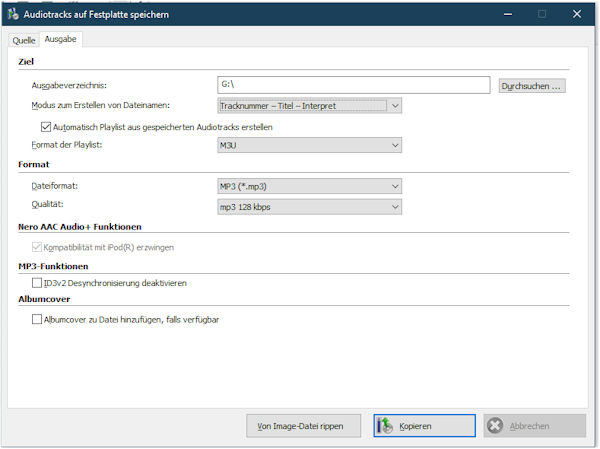This screenshot has width=600, height=449.
Task: Toggle automatic playlist creation checkbox
Action: point(46,127)
